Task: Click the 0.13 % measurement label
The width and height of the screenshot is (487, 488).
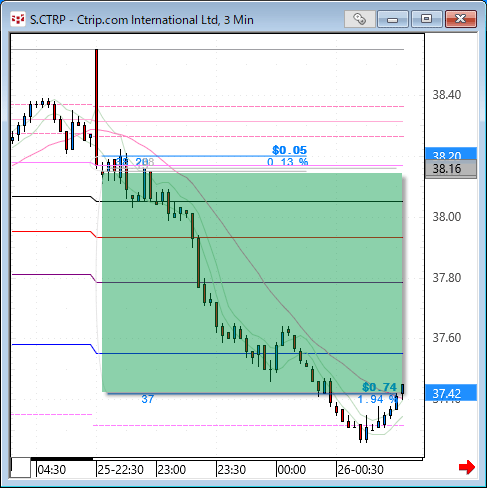Action: pos(287,162)
